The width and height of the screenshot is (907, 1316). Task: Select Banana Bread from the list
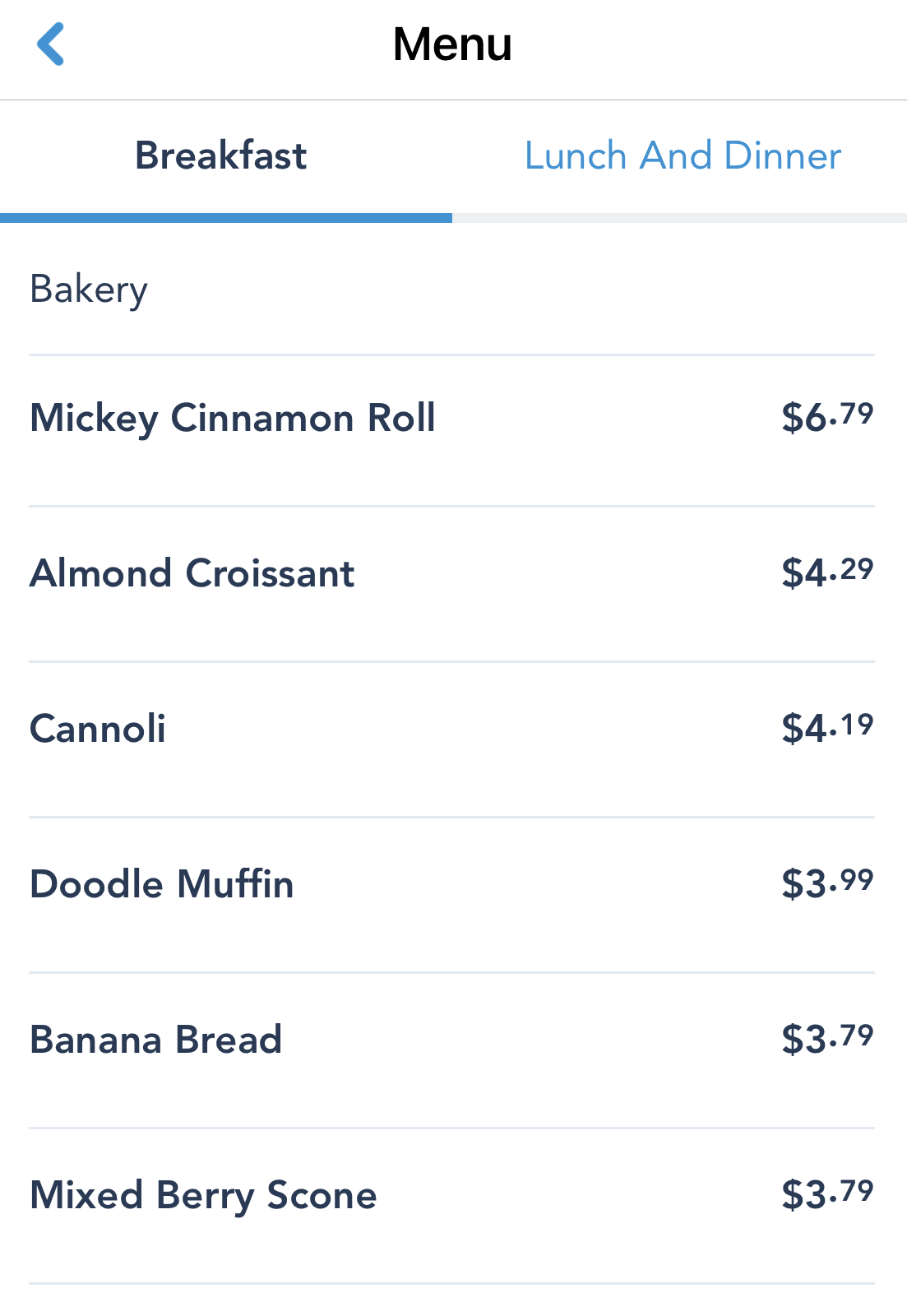pos(156,1040)
